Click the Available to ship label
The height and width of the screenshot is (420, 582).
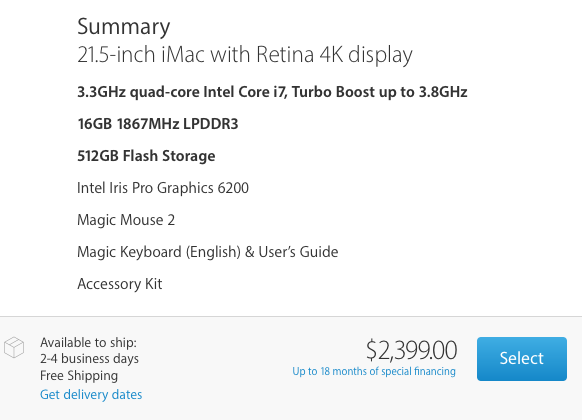pos(88,342)
